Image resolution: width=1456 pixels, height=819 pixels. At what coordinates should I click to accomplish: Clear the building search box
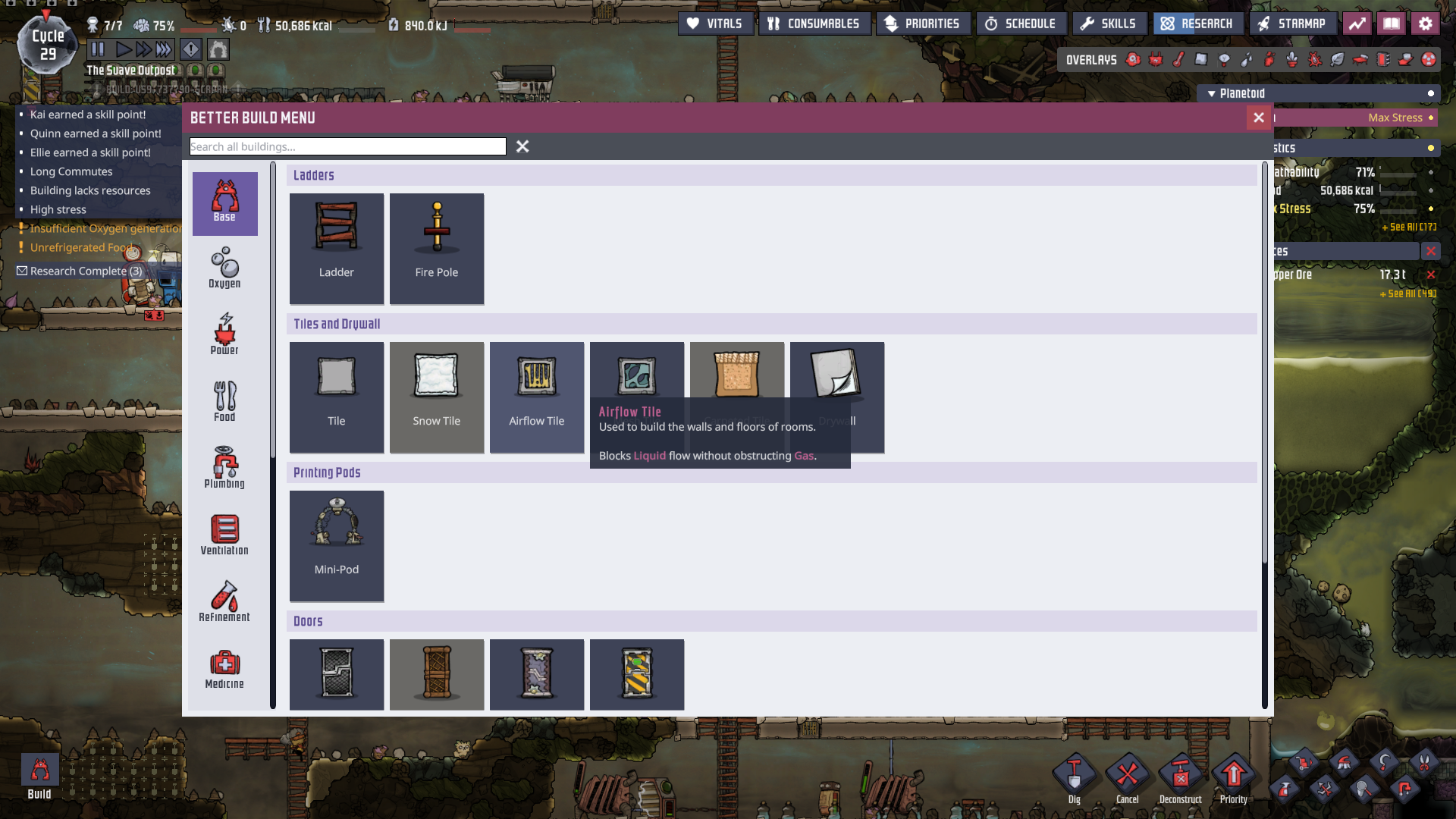[x=522, y=146]
